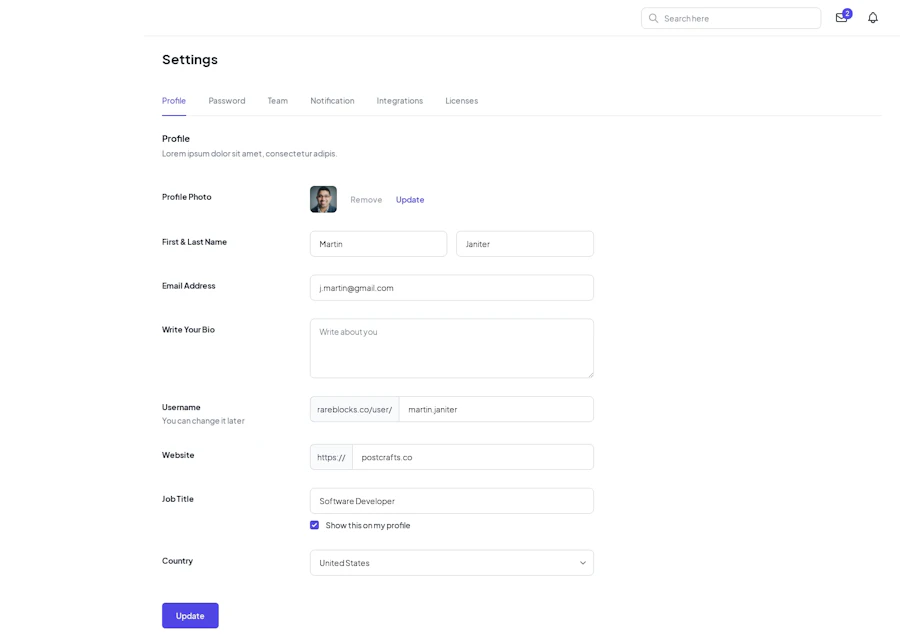The height and width of the screenshot is (642, 900).
Task: Click the purple Update button
Action: (190, 616)
